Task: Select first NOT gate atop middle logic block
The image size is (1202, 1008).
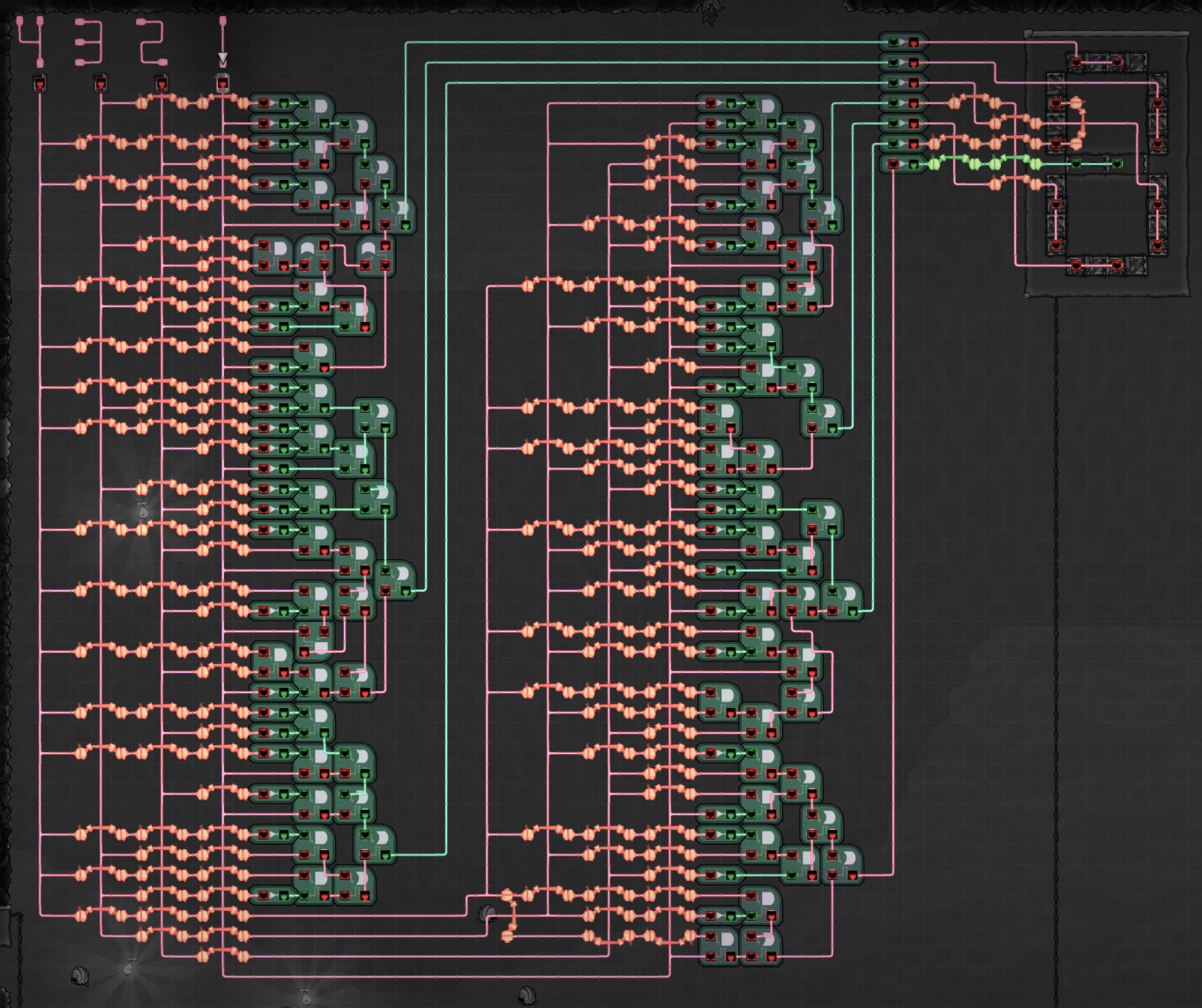Action: click(720, 103)
